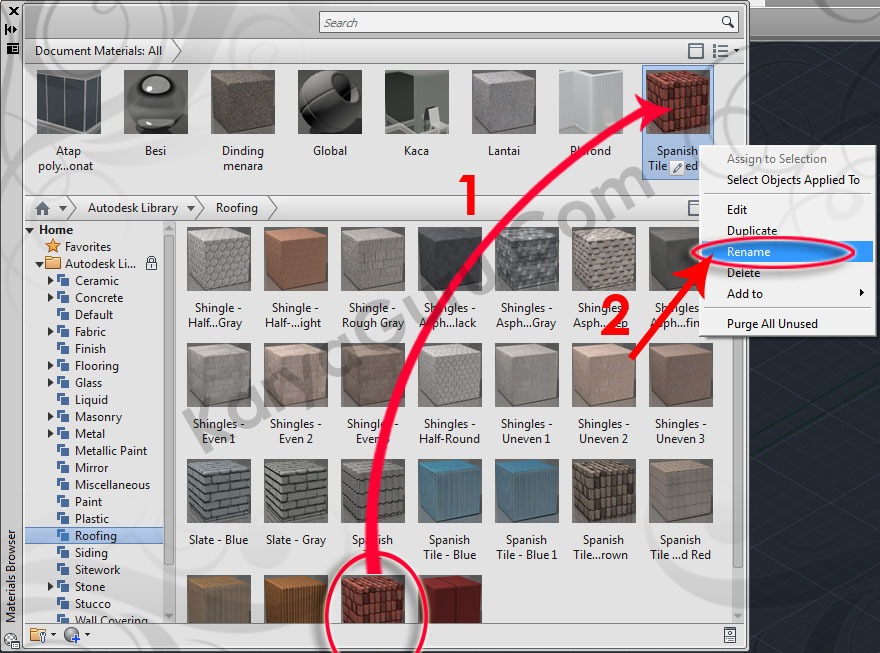The image size is (880, 653).
Task: Click the Home icon in the library breadcrumb
Action: point(42,209)
